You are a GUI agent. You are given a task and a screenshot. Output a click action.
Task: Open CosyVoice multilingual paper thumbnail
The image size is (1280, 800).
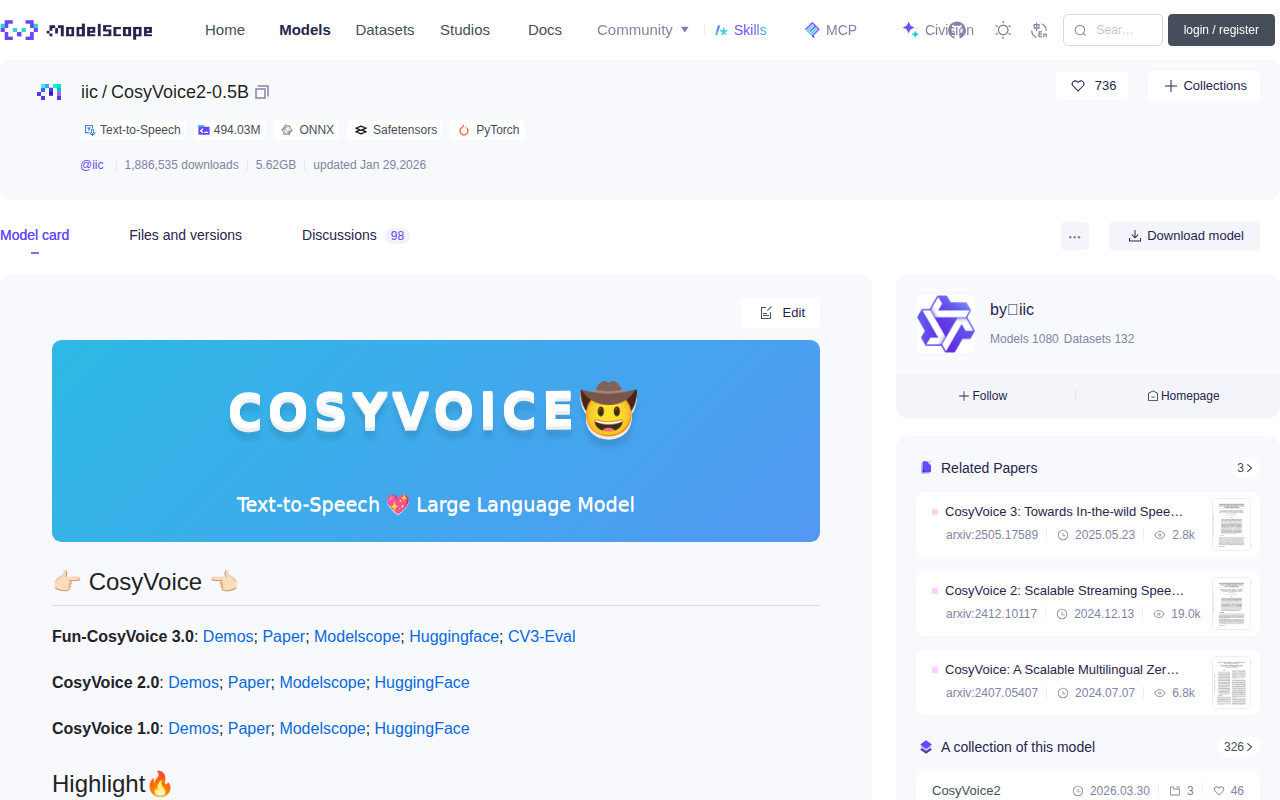(1231, 682)
